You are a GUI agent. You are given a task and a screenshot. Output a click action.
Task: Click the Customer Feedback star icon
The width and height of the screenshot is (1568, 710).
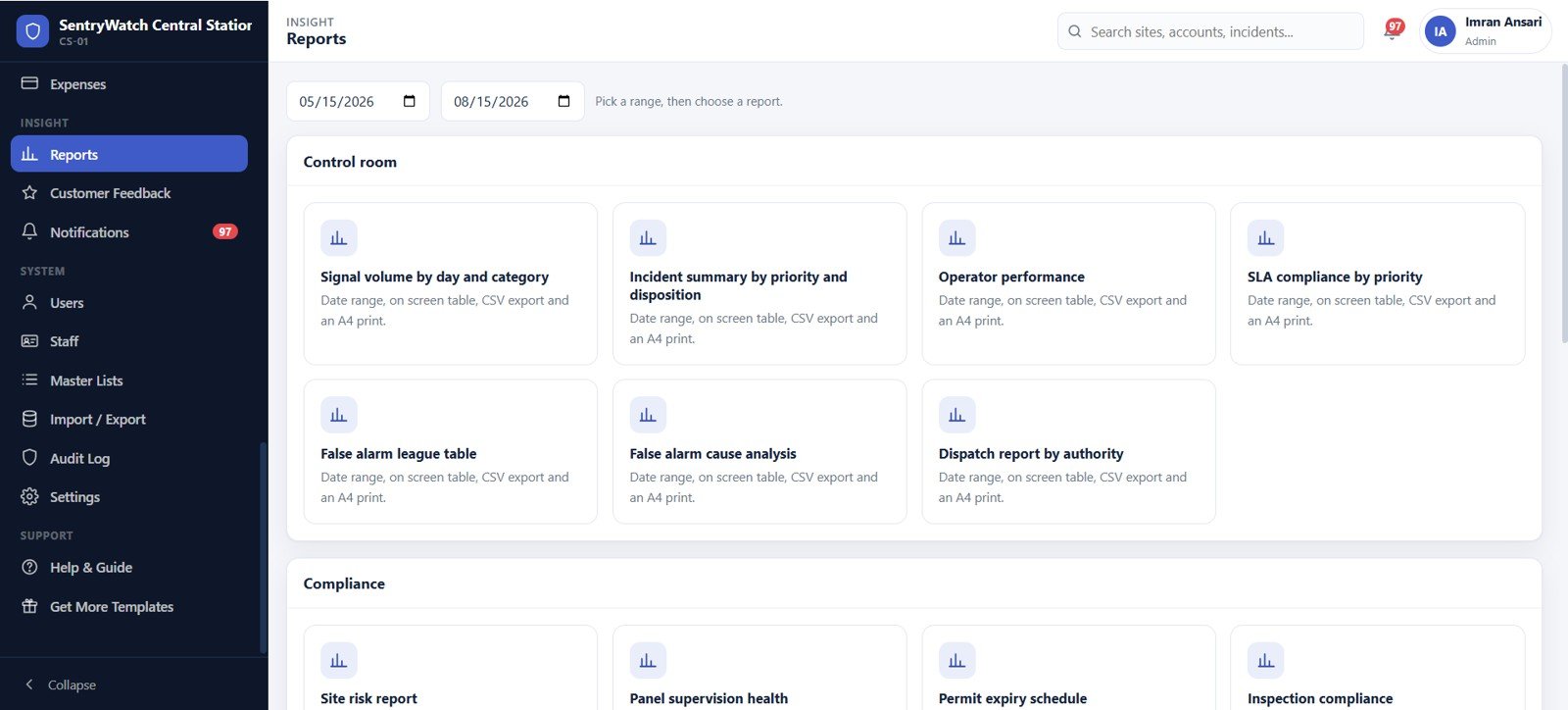(29, 193)
